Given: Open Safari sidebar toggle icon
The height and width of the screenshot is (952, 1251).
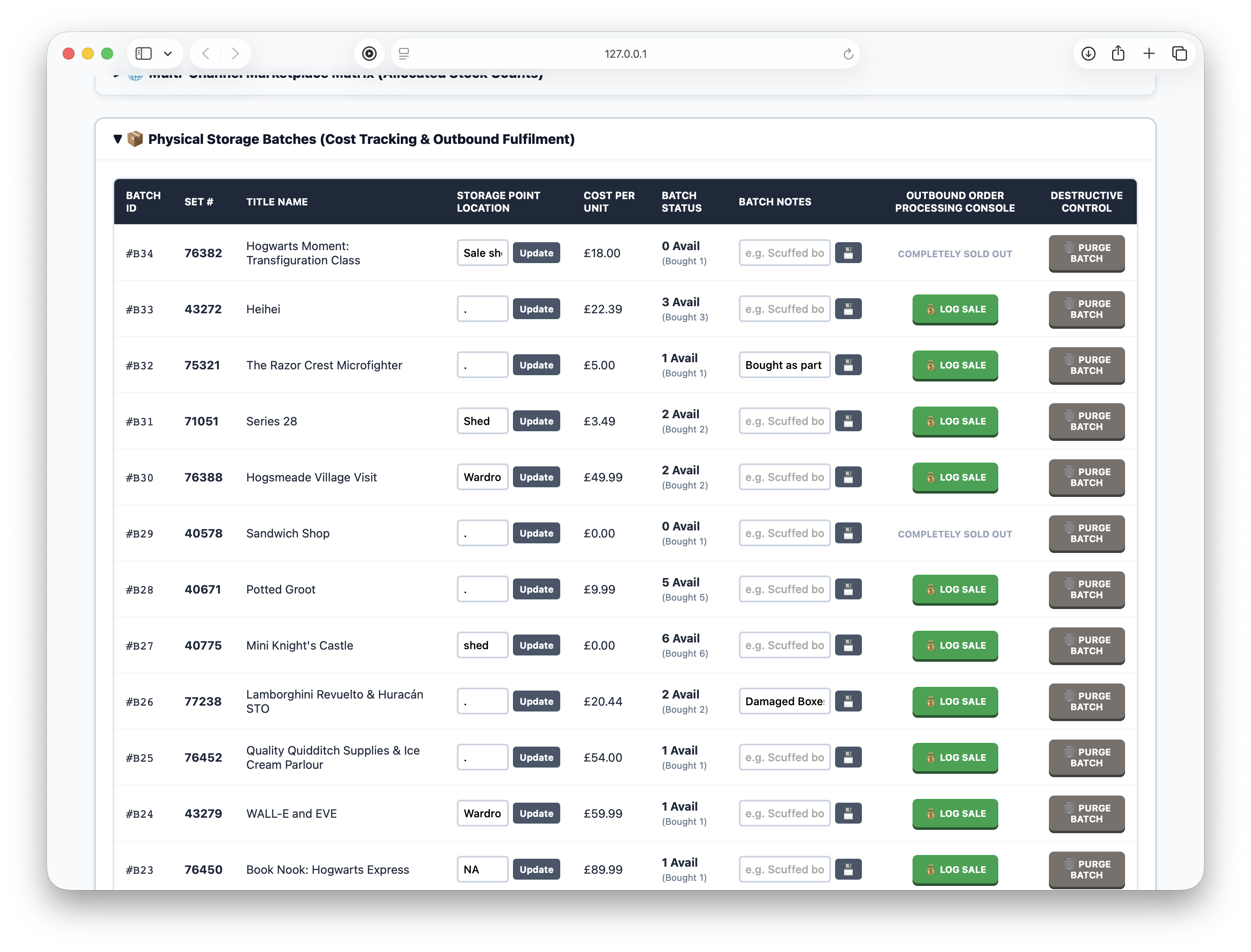Looking at the screenshot, I should coord(144,53).
